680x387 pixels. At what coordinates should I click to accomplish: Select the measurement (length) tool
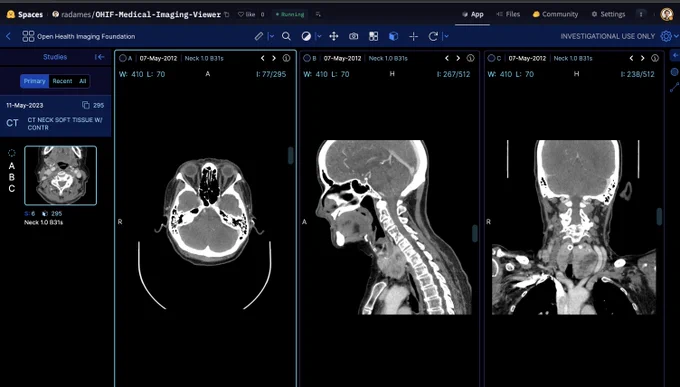[259, 36]
